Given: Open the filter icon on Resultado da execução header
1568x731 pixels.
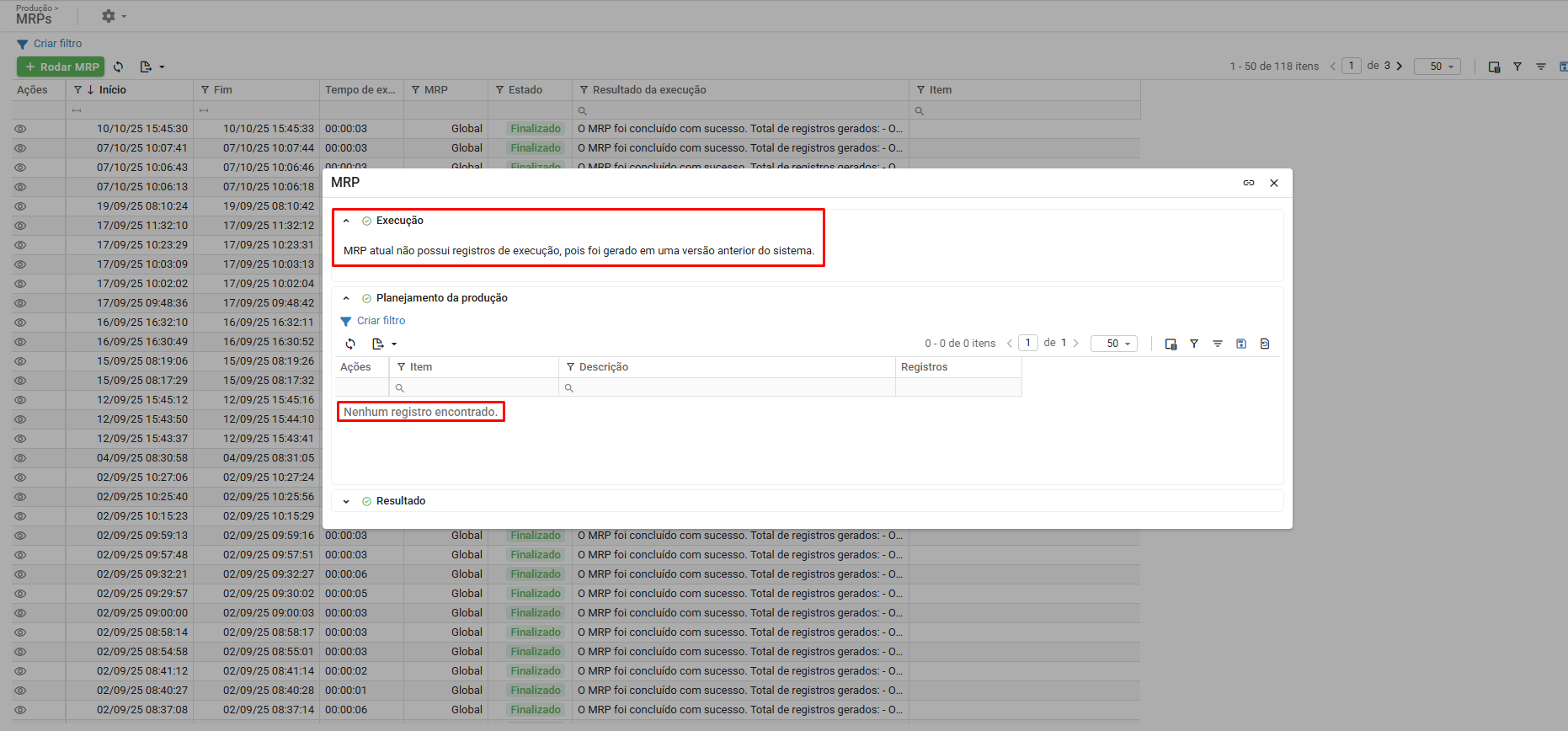Looking at the screenshot, I should 584,90.
